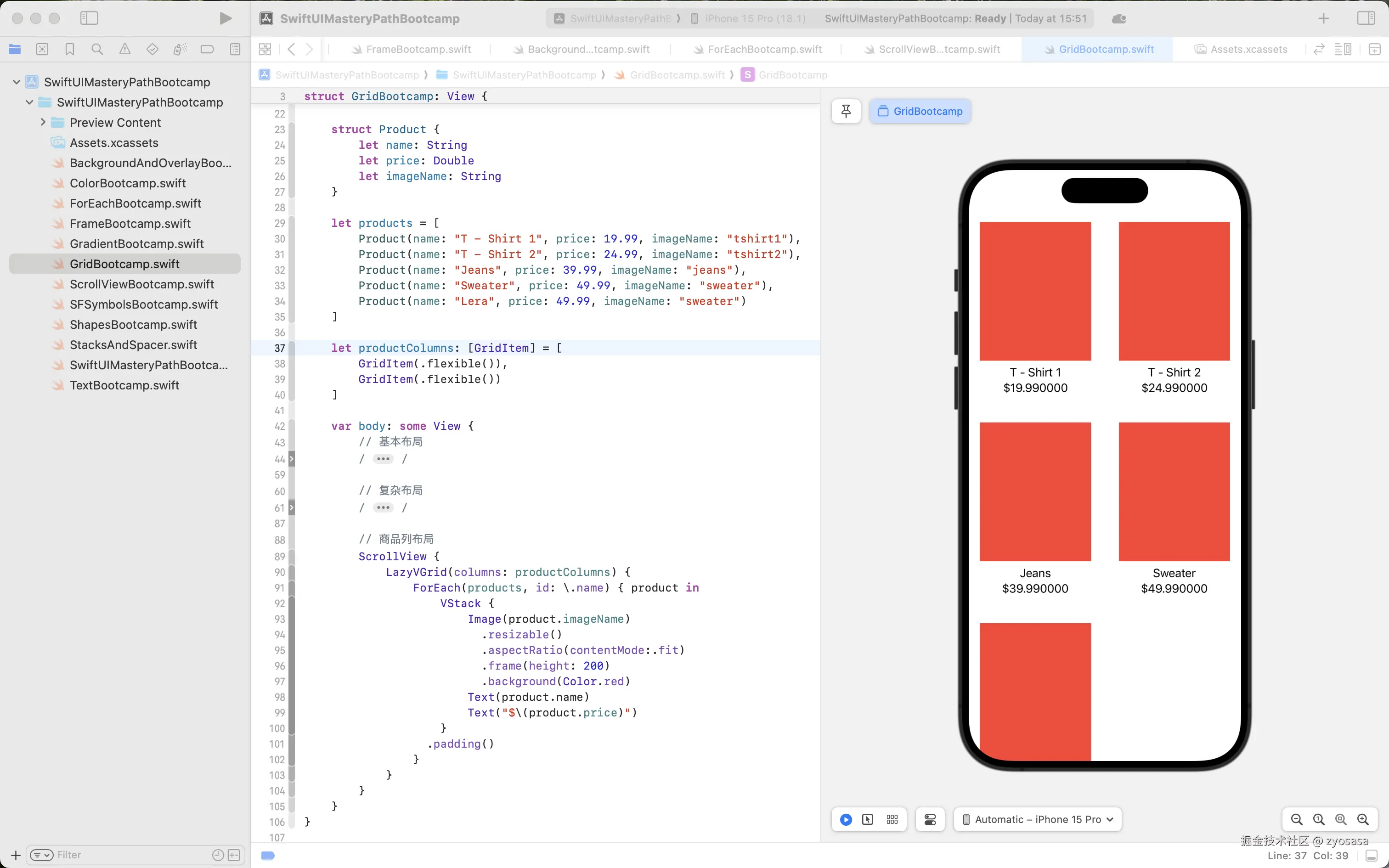Pin the canvas preview
The image size is (1389, 868).
coord(846,111)
